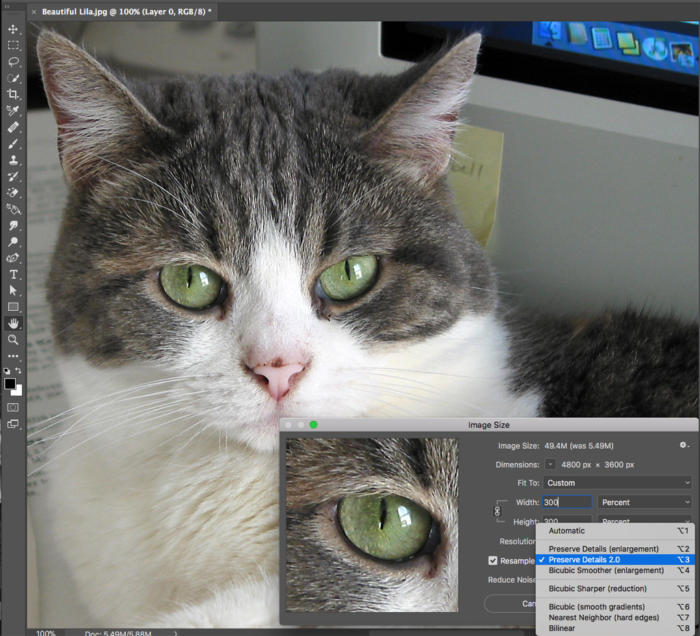Choose Bicubic Sharper (reduction) option
The height and width of the screenshot is (636, 700).
click(x=616, y=588)
